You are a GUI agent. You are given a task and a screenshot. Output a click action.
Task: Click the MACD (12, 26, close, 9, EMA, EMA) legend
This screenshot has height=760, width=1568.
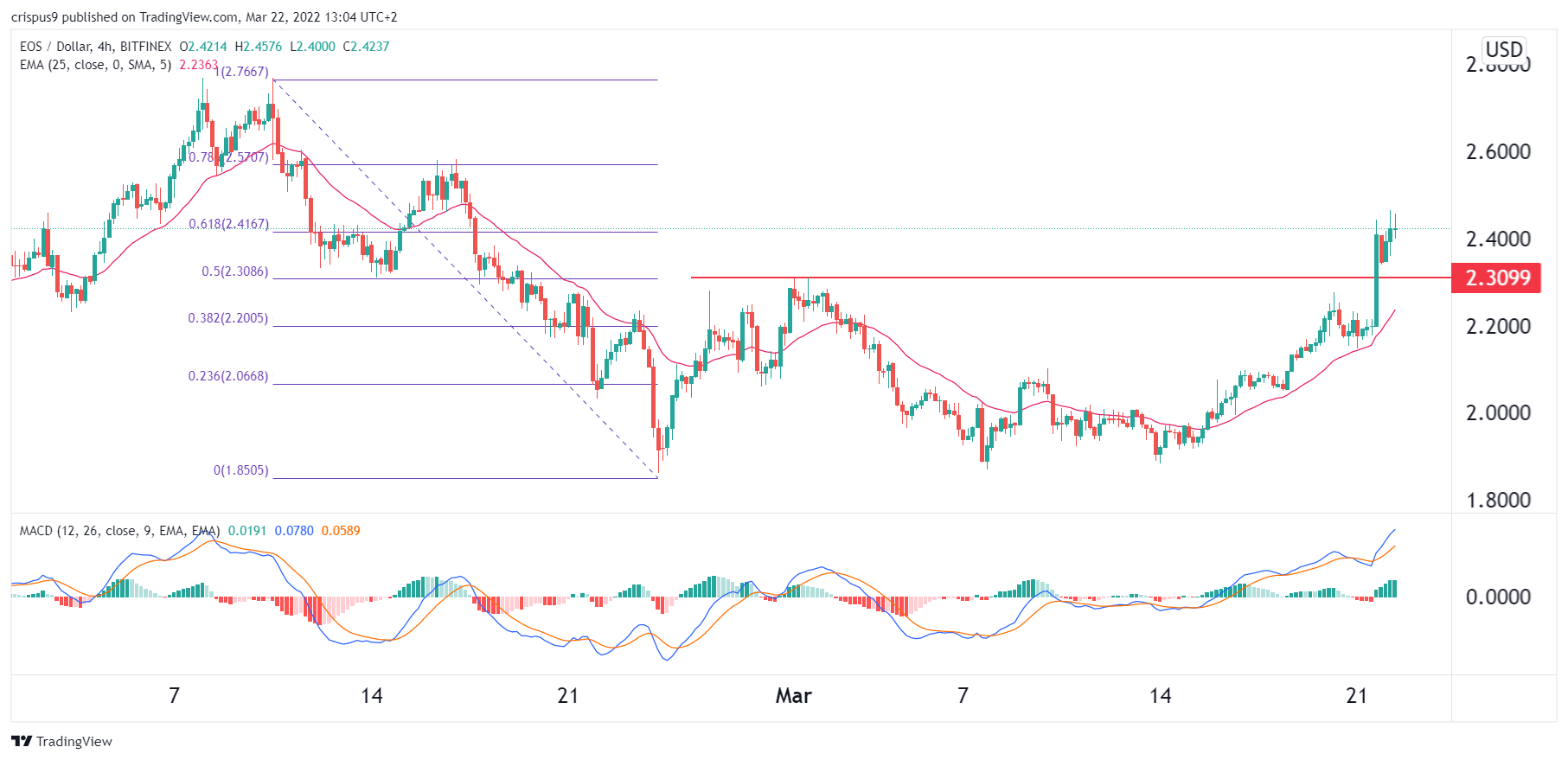[119, 531]
